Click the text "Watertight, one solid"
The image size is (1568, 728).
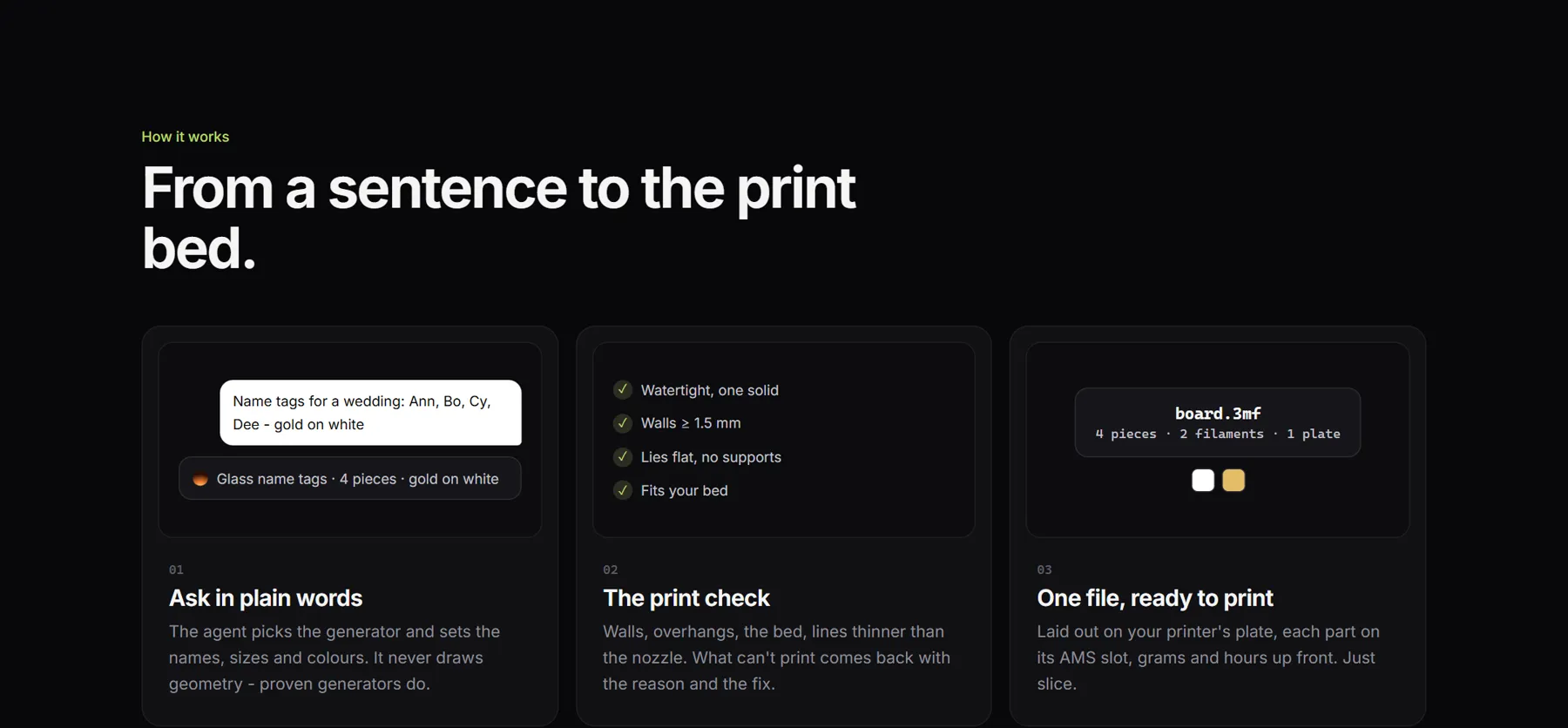click(710, 390)
